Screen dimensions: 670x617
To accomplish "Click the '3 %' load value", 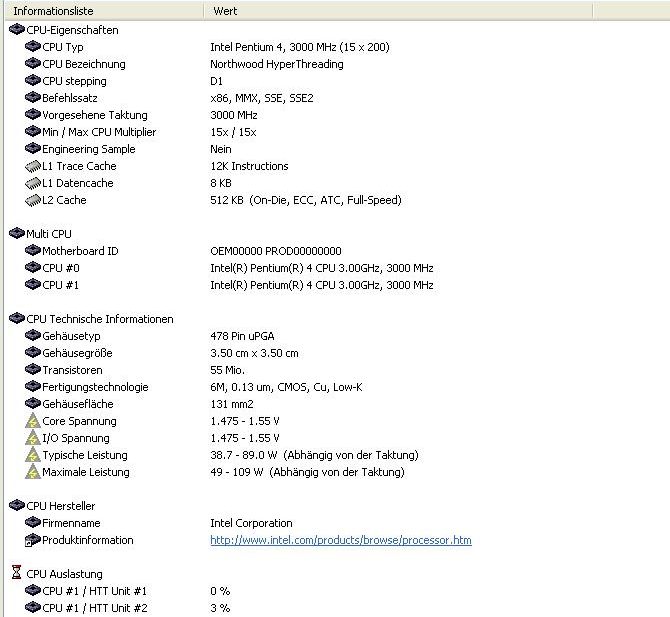I will (x=220, y=608).
